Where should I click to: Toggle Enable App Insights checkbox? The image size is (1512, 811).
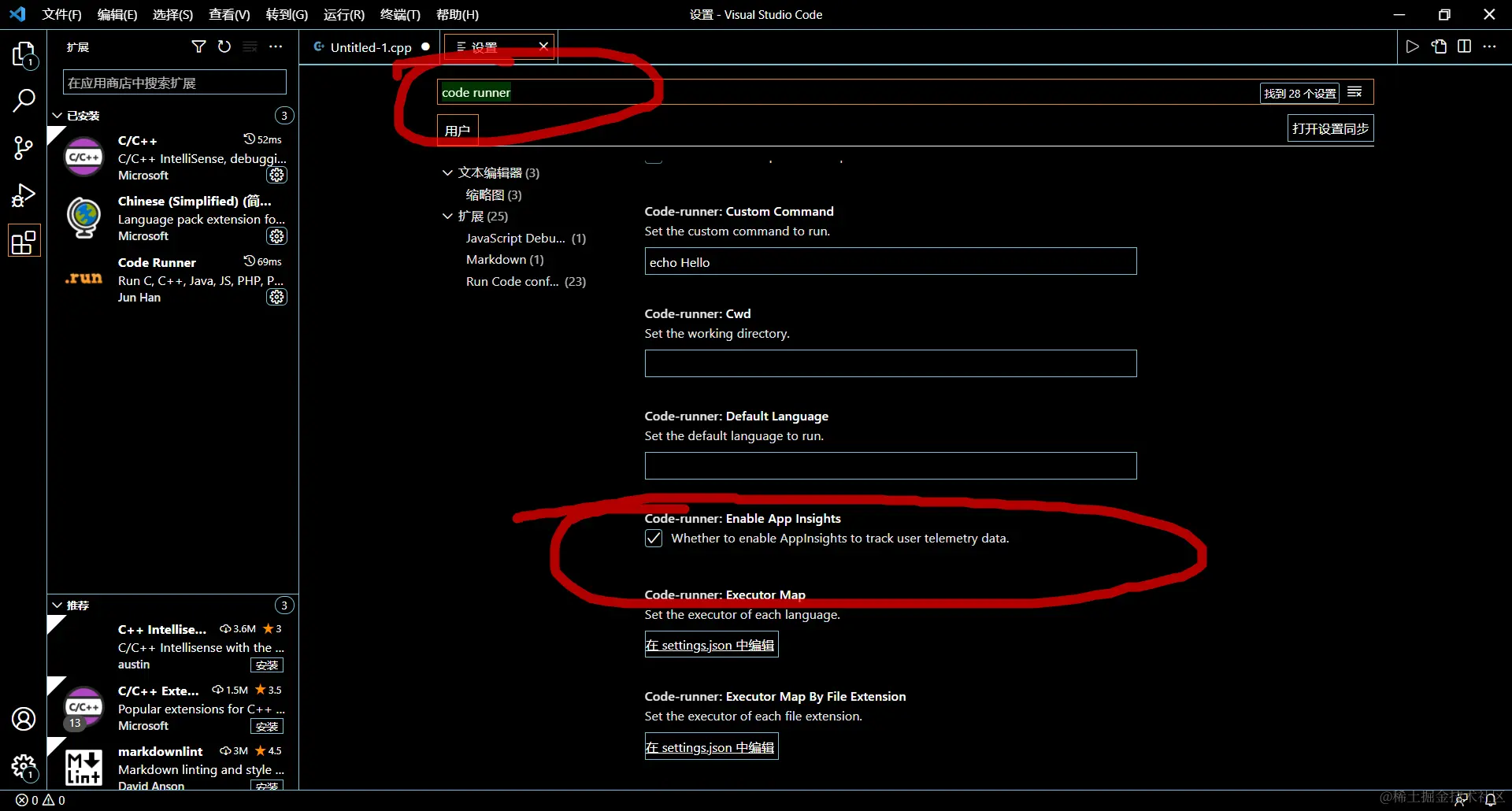click(x=654, y=539)
